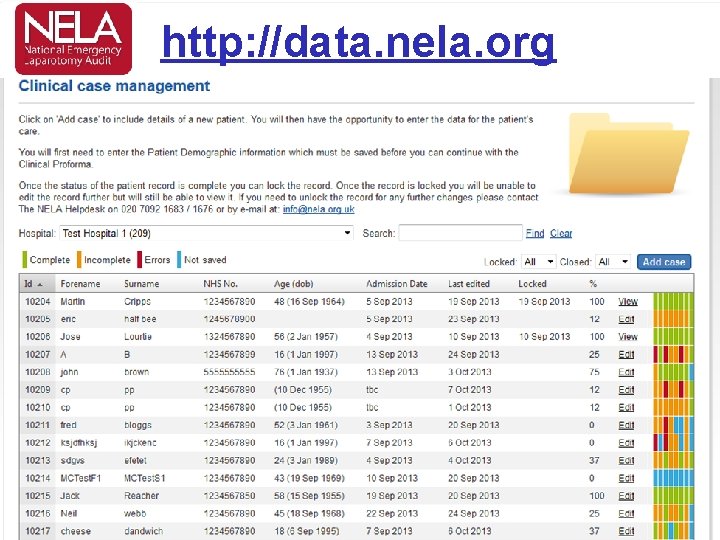This screenshot has height=540, width=720.
Task: Click Edit for case 10210
Action: [626, 407]
